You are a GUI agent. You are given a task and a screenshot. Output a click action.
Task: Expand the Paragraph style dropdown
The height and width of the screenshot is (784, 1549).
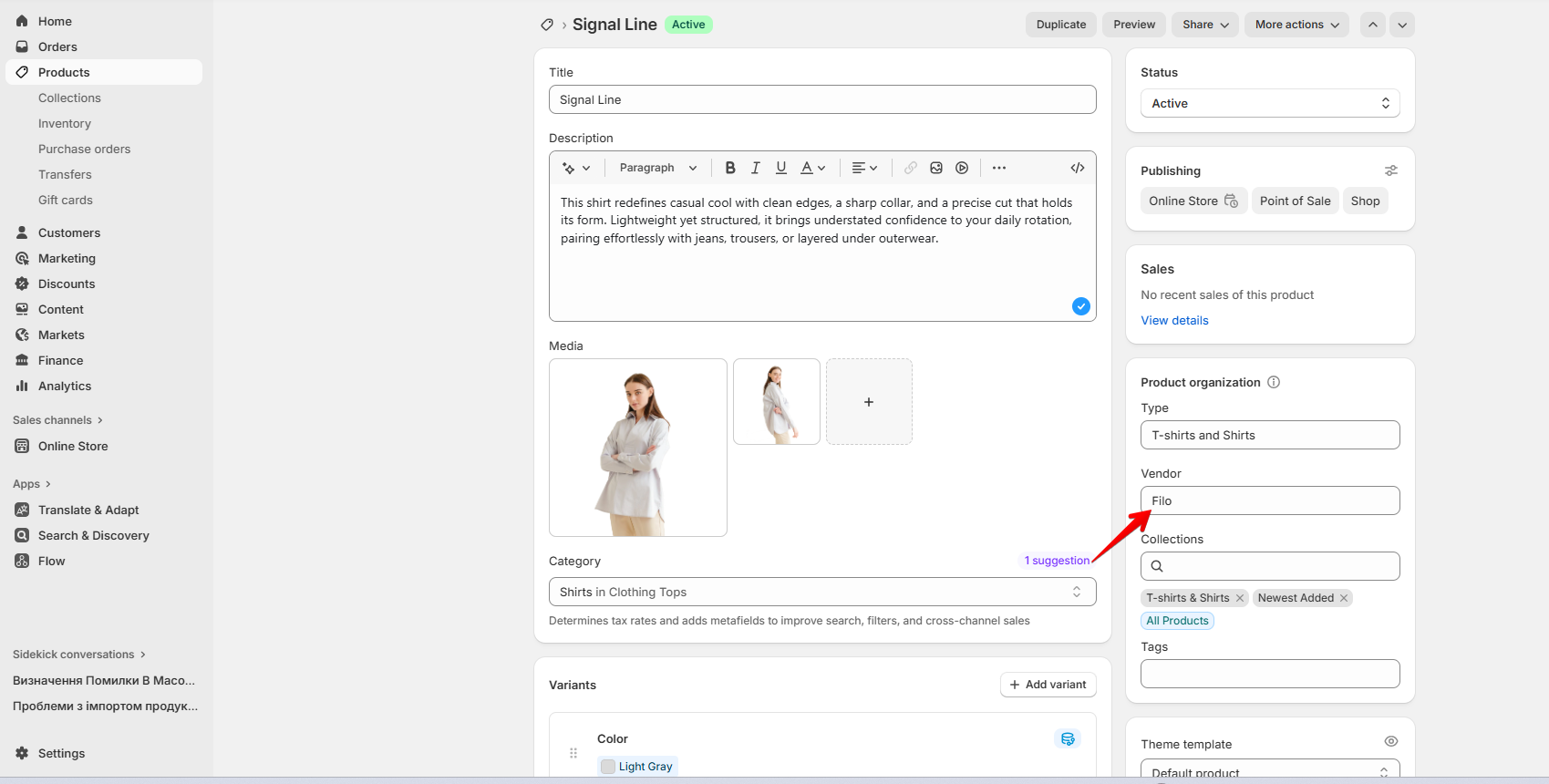(657, 168)
